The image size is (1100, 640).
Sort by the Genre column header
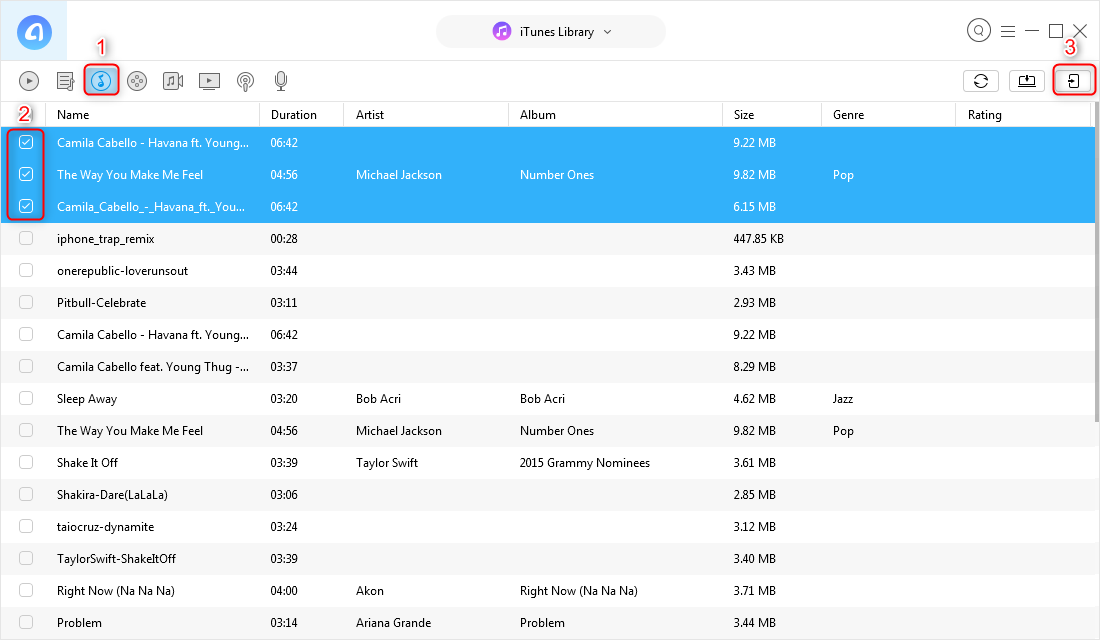(888, 114)
